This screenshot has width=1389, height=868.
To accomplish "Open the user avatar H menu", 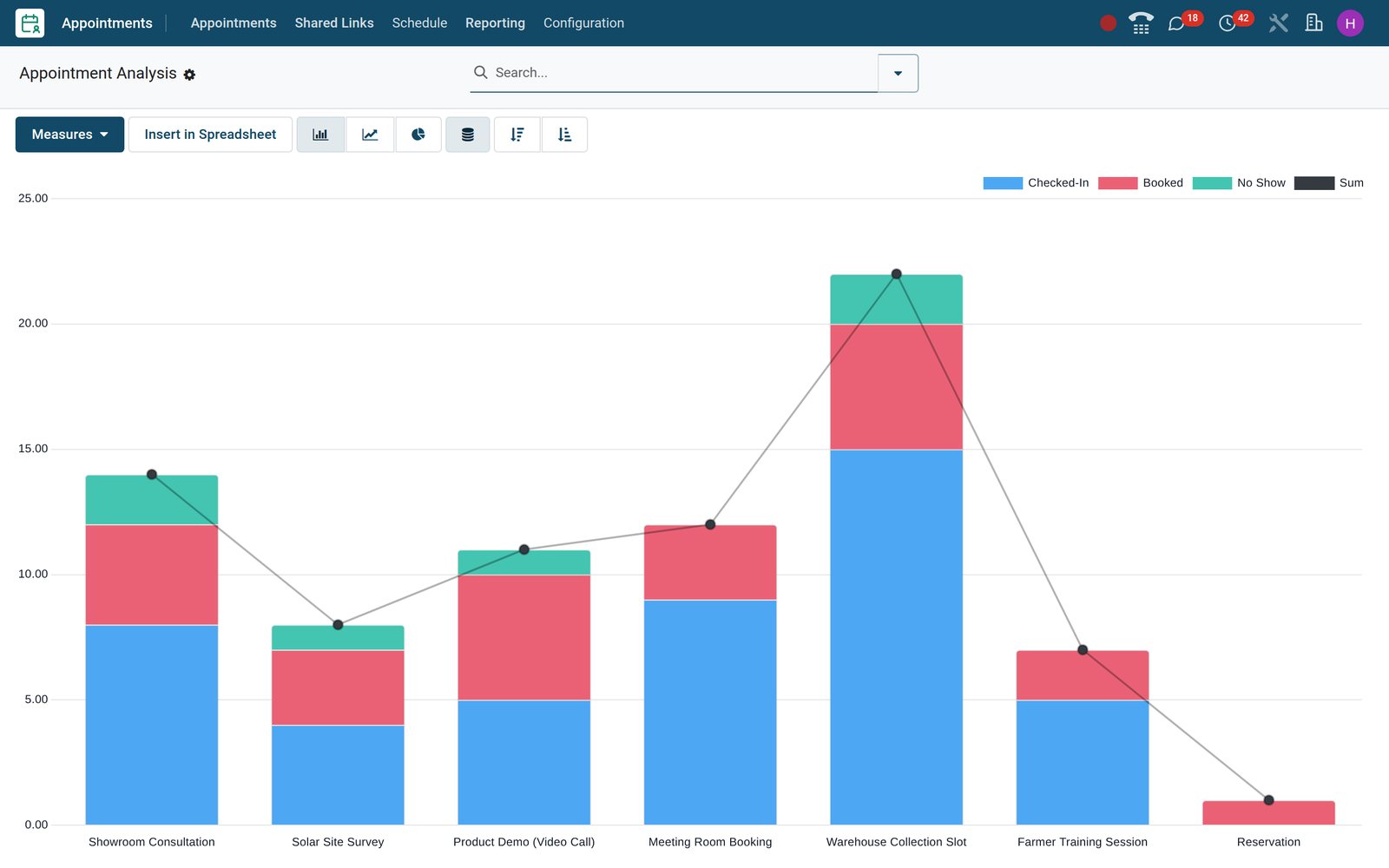I will (x=1350, y=23).
